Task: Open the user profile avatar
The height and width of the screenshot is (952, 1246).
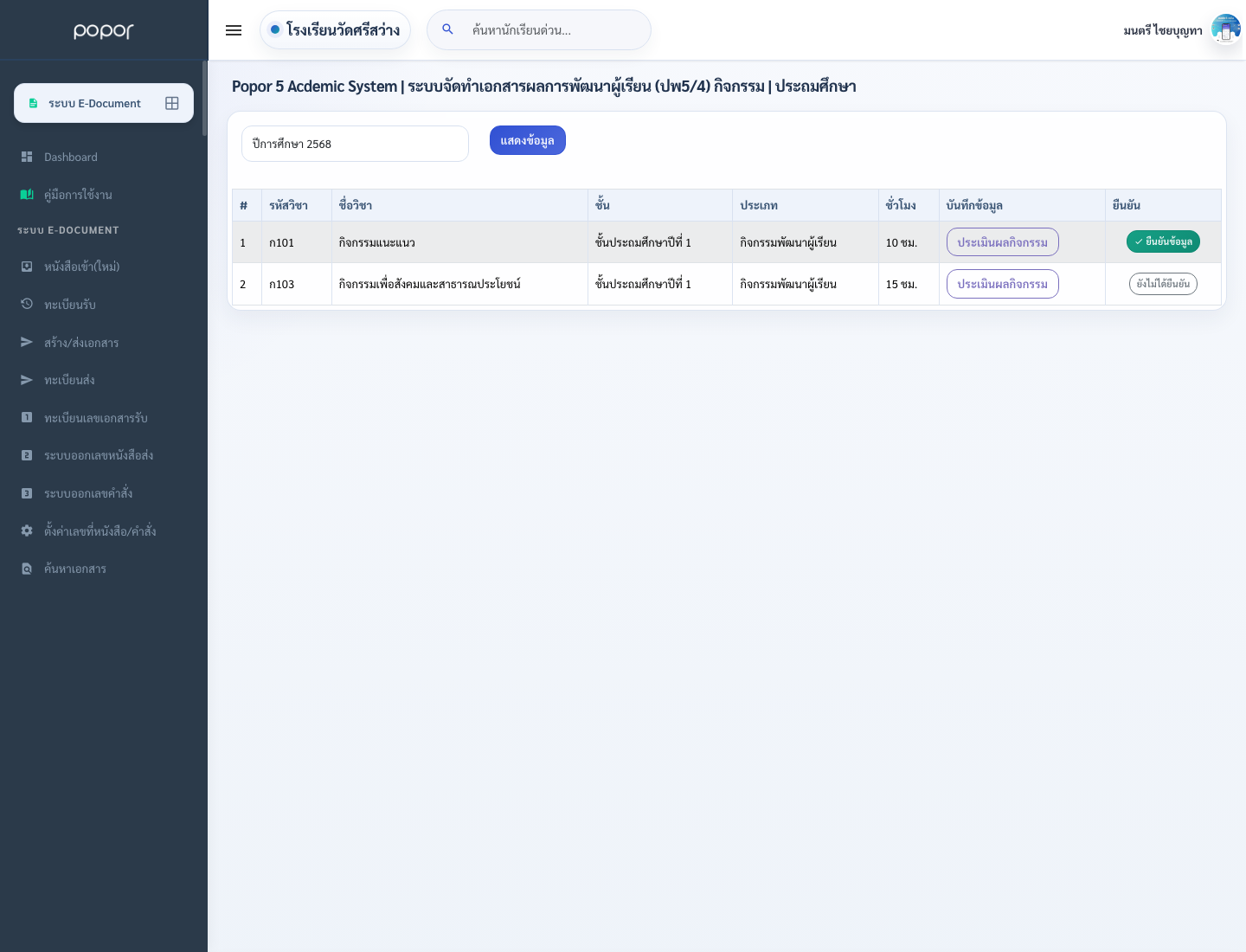Action: point(1225,29)
